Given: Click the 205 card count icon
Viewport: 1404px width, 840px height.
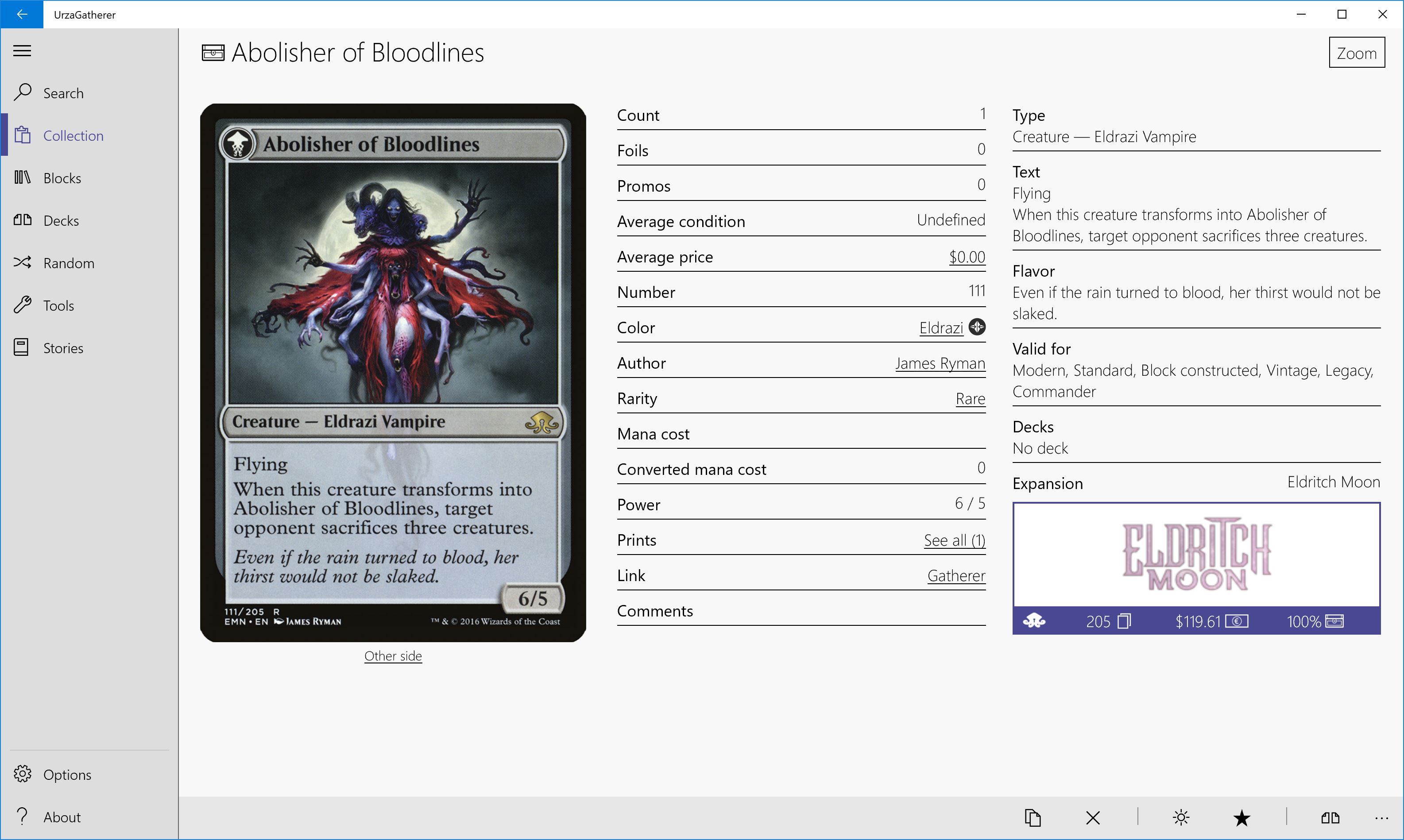Looking at the screenshot, I should (x=1124, y=621).
